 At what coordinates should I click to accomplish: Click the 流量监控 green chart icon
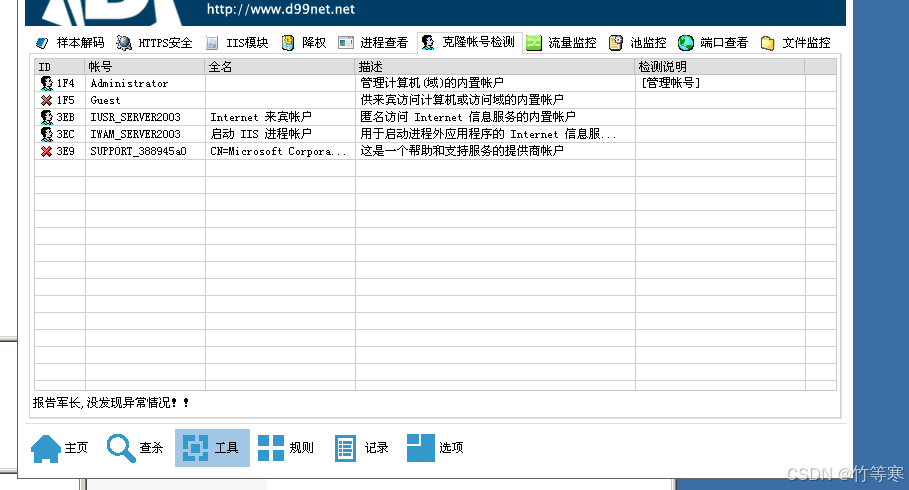(533, 43)
